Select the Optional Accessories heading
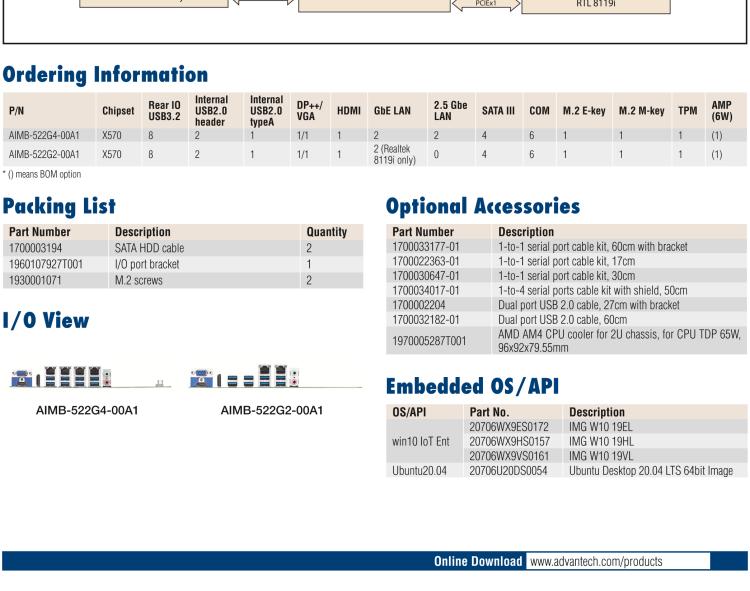The width and height of the screenshot is (750, 591). pyautogui.click(x=482, y=207)
